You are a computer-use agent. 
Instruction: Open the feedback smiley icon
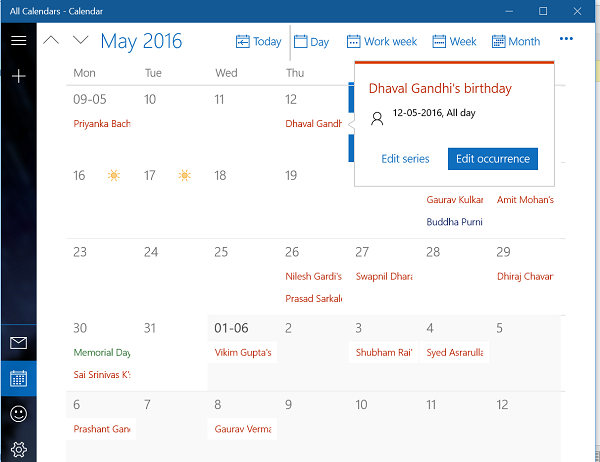(18, 414)
